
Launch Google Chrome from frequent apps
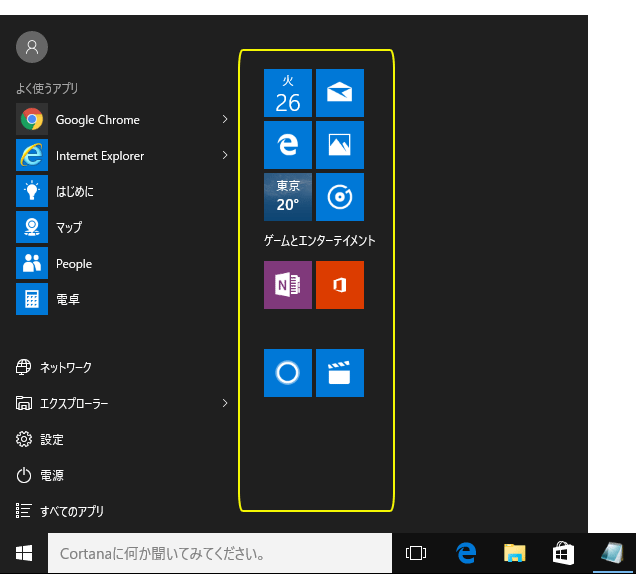[122, 119]
